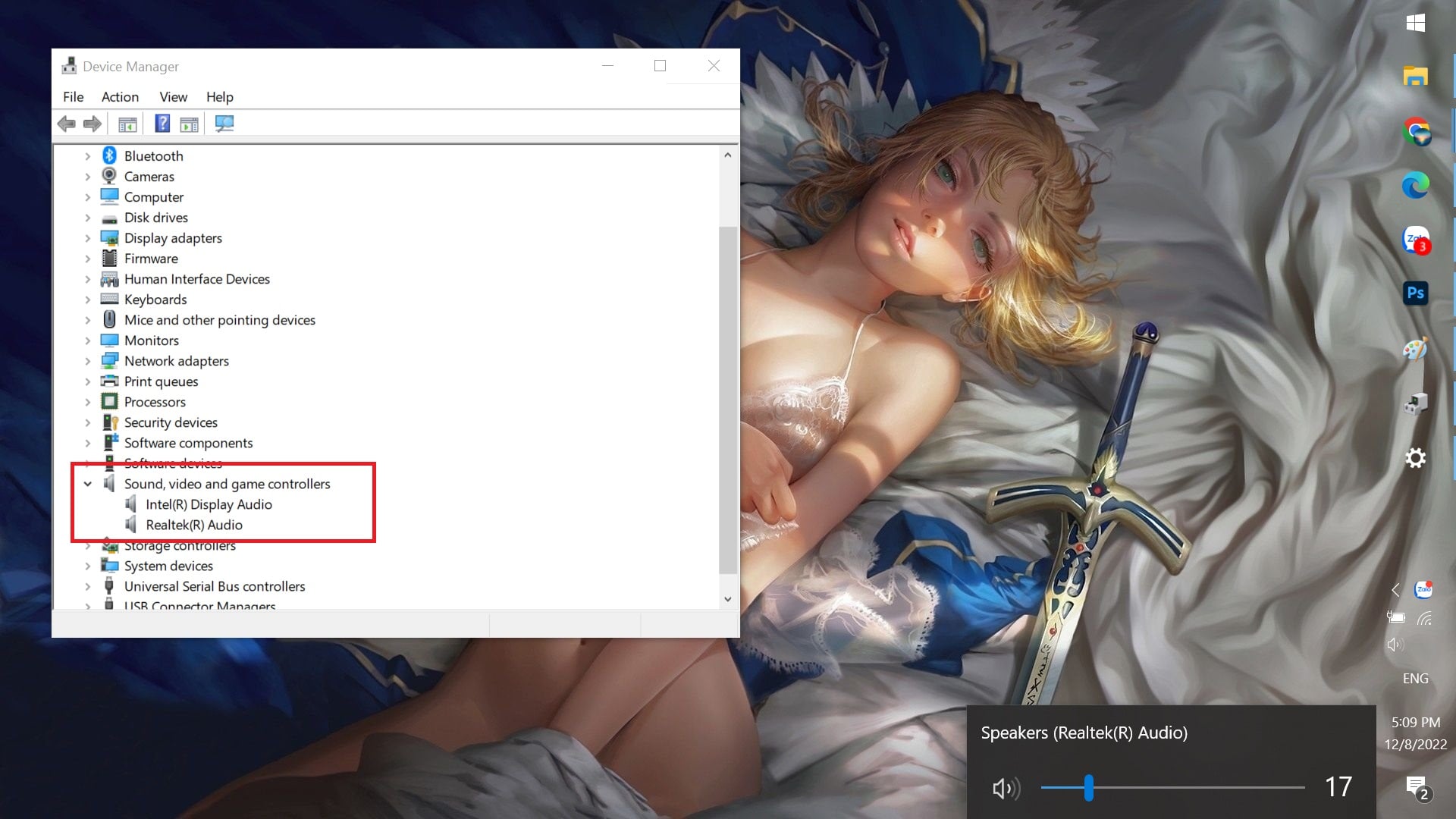Click the mouse icon beside Mice and other pointing devices
Image resolution: width=1456 pixels, height=819 pixels.
(x=109, y=319)
